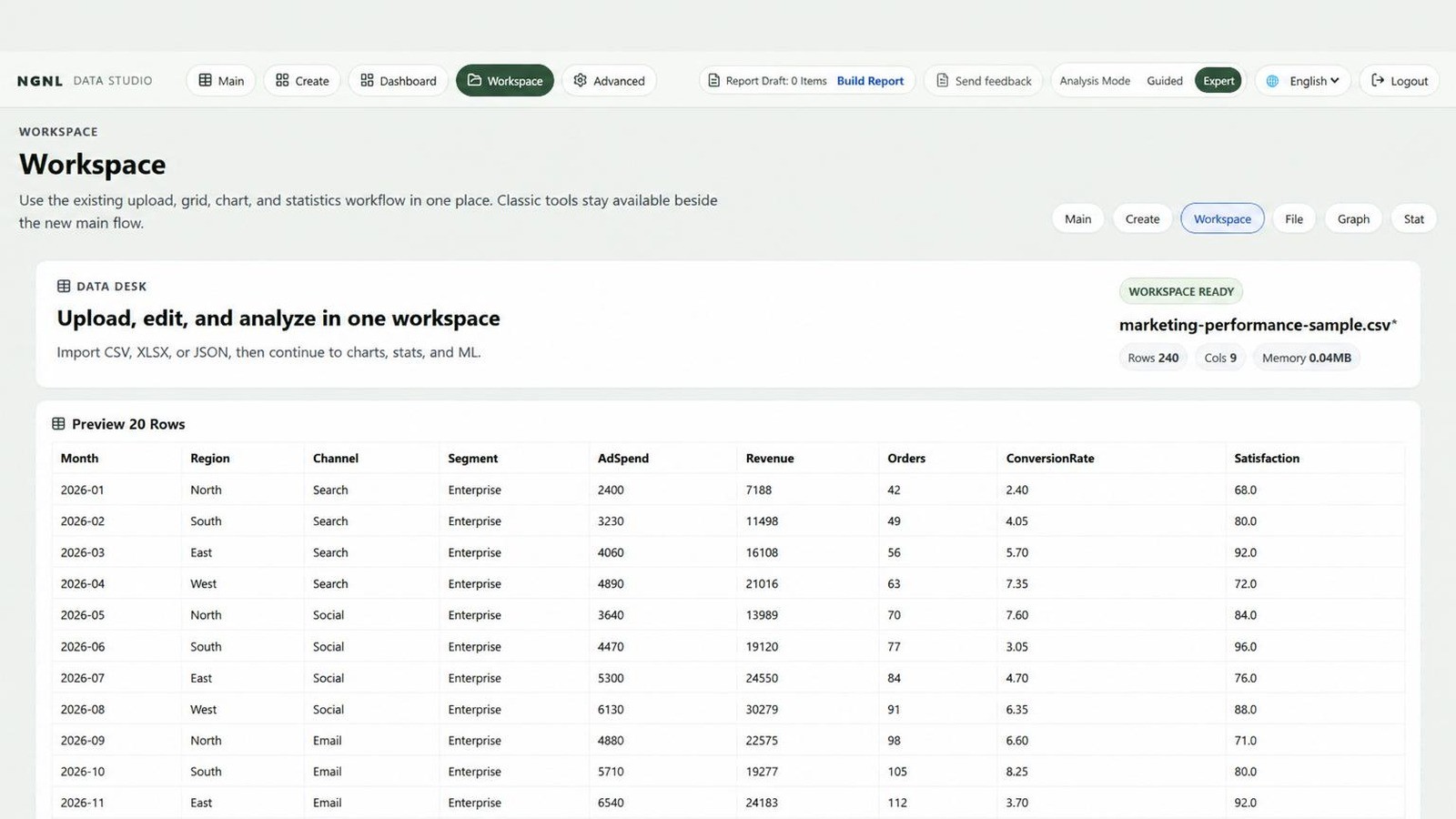Click the Build Report link
This screenshot has width=1456, height=819.
pyautogui.click(x=870, y=80)
